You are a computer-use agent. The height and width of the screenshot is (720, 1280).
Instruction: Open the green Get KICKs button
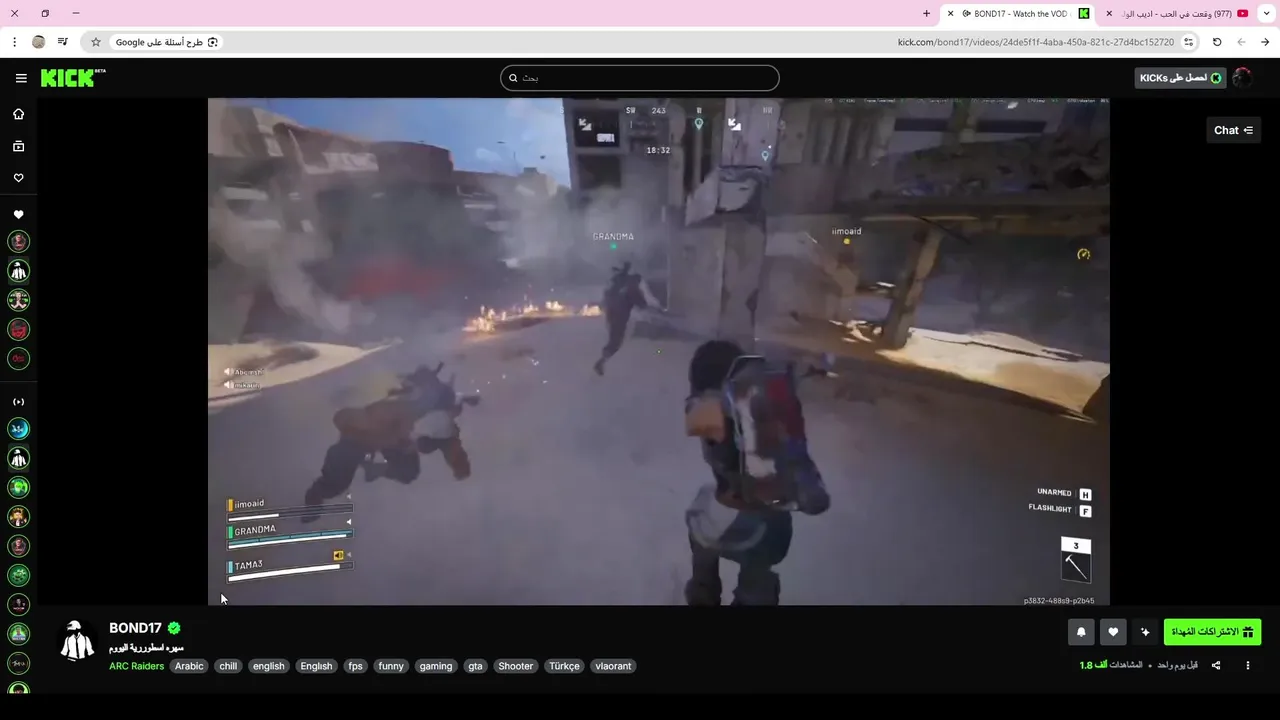tap(1180, 78)
